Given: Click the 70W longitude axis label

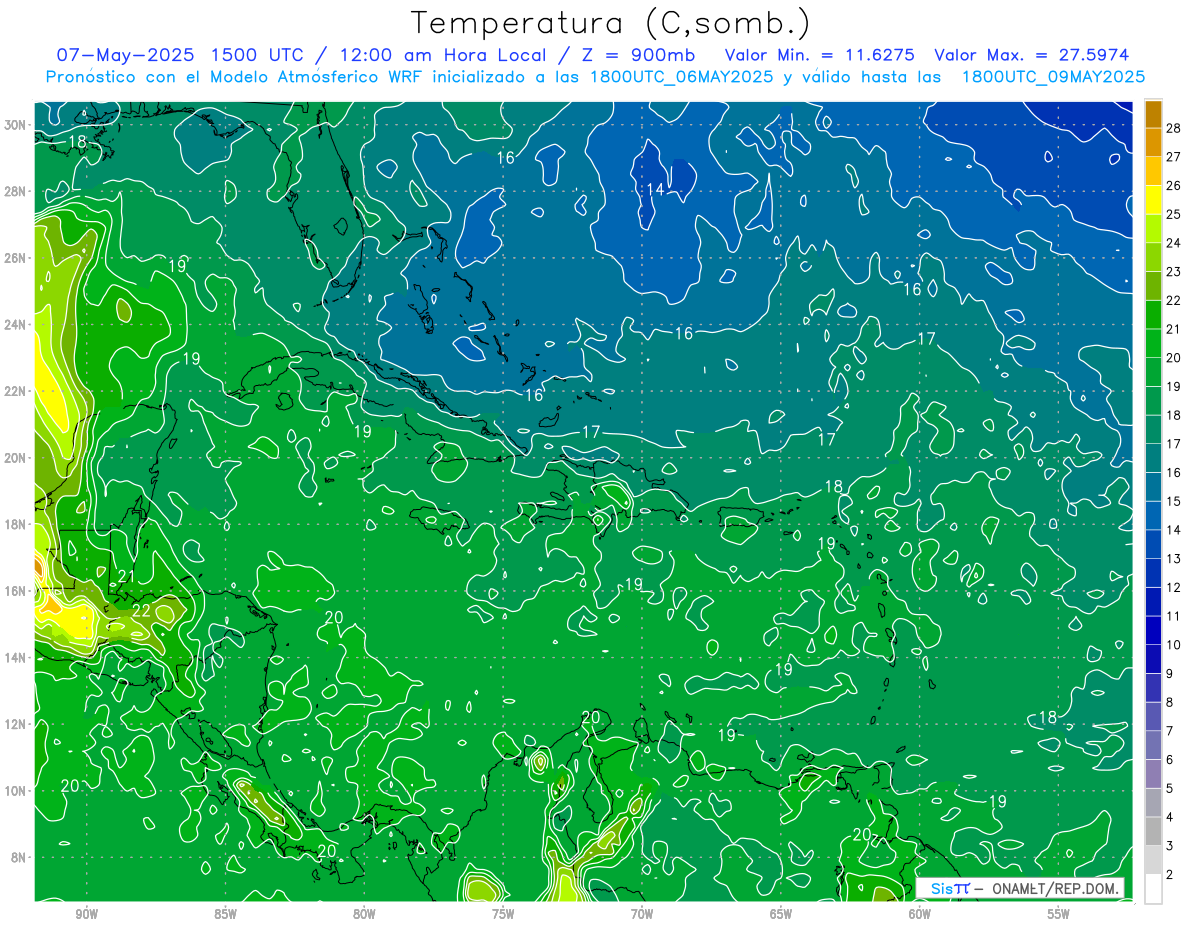Looking at the screenshot, I should (x=642, y=914).
